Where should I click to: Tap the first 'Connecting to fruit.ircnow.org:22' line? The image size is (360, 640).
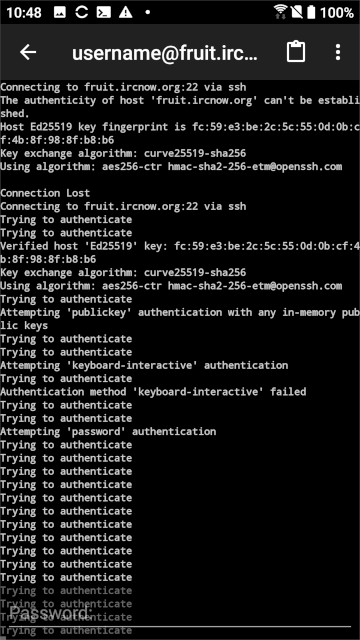[x=123, y=87]
